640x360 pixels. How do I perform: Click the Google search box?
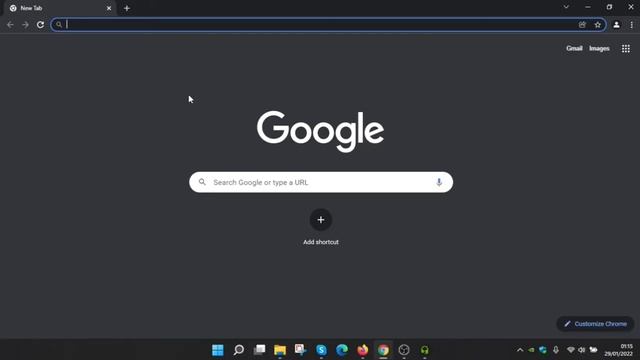click(321, 182)
